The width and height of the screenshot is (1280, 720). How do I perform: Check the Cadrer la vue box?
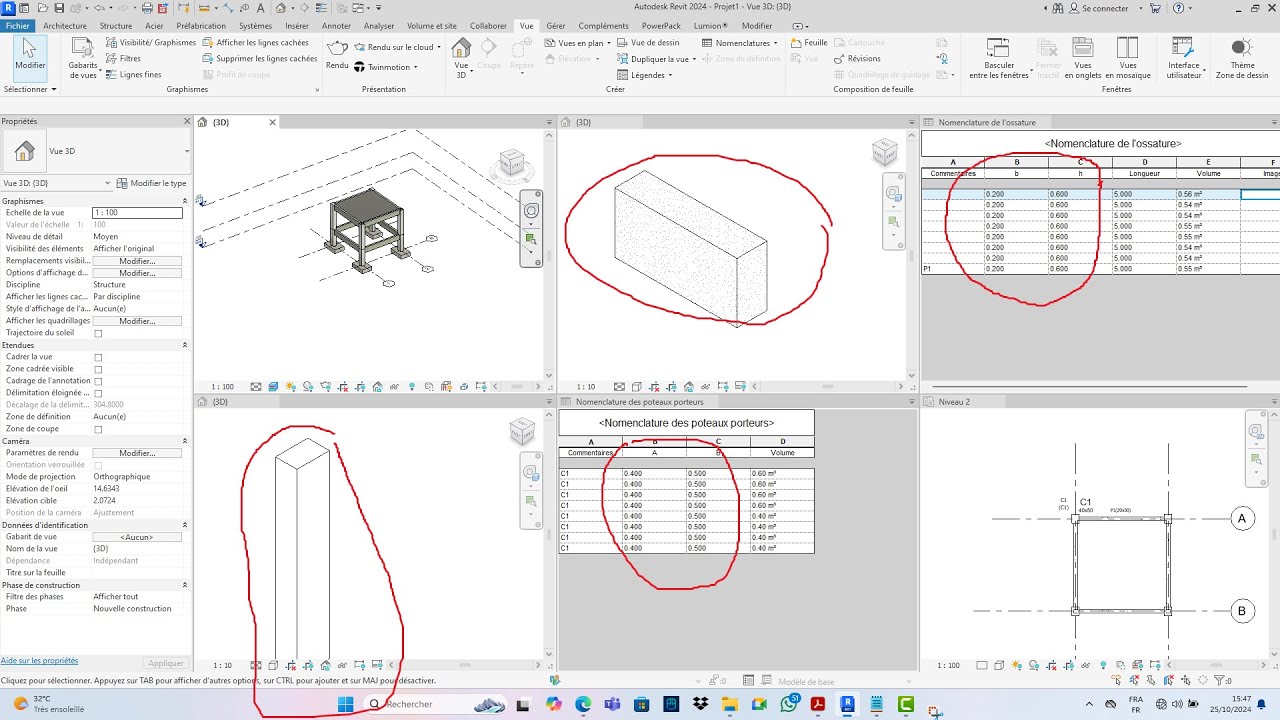tap(98, 357)
